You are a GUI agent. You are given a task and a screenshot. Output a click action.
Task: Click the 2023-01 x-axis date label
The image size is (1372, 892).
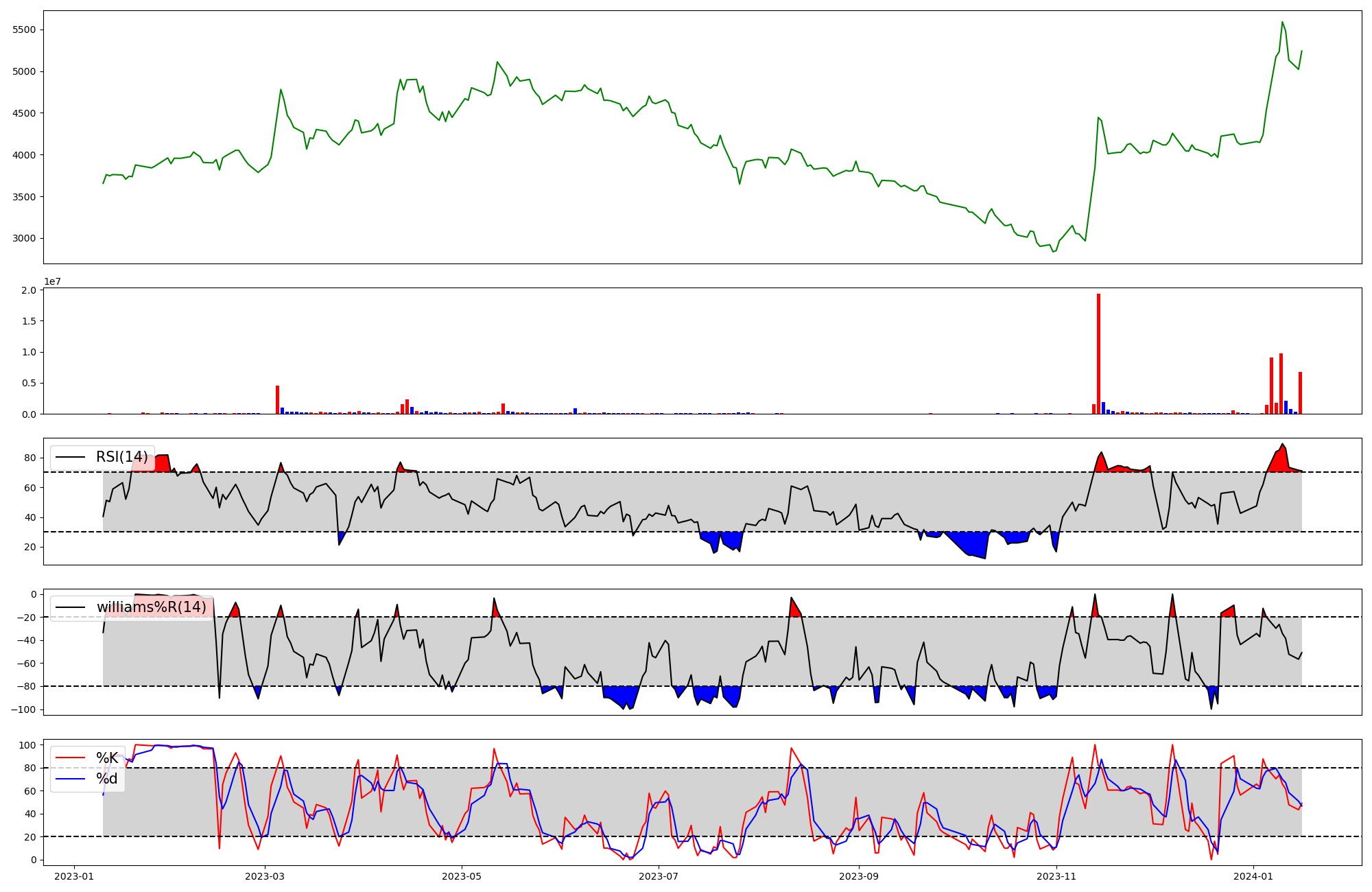74,876
